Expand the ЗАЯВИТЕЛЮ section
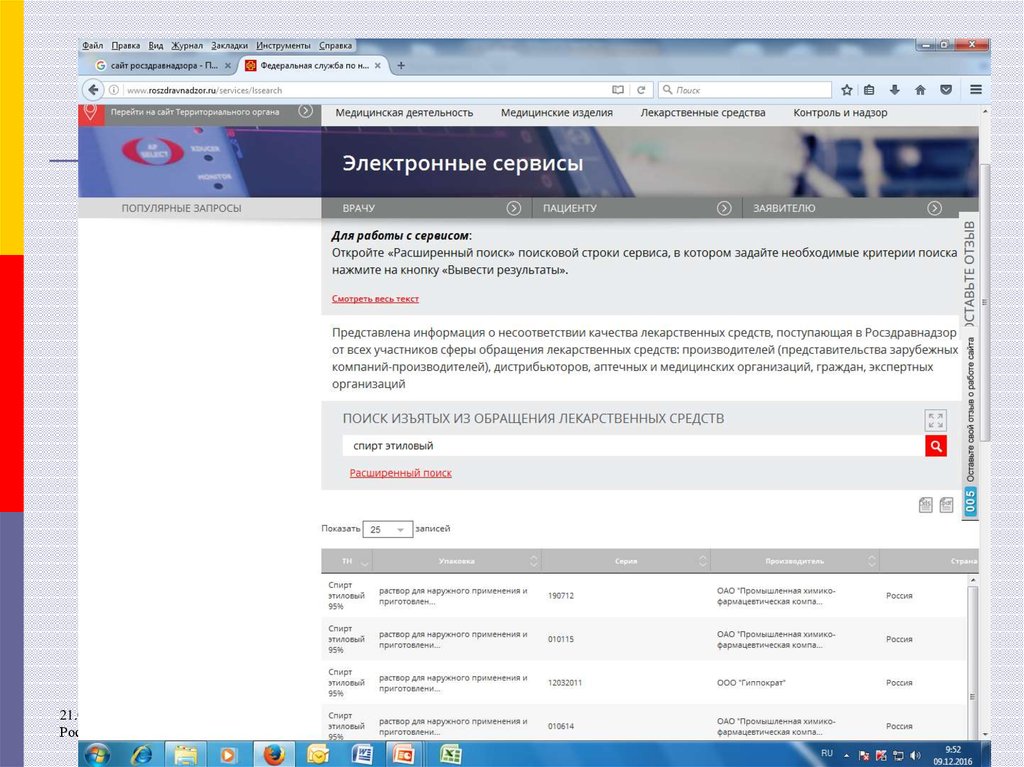The image size is (1024, 767). point(934,208)
